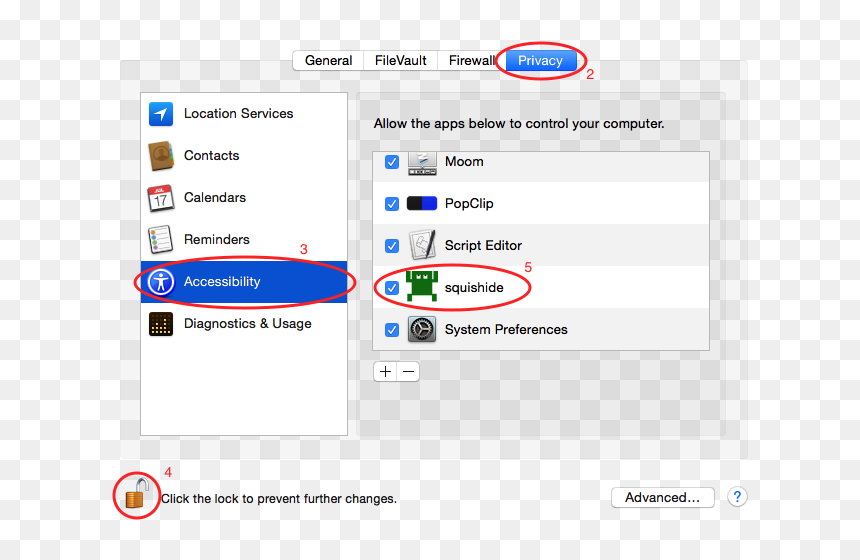Click the Script Editor app icon
Image resolution: width=860 pixels, height=560 pixels.
[422, 245]
